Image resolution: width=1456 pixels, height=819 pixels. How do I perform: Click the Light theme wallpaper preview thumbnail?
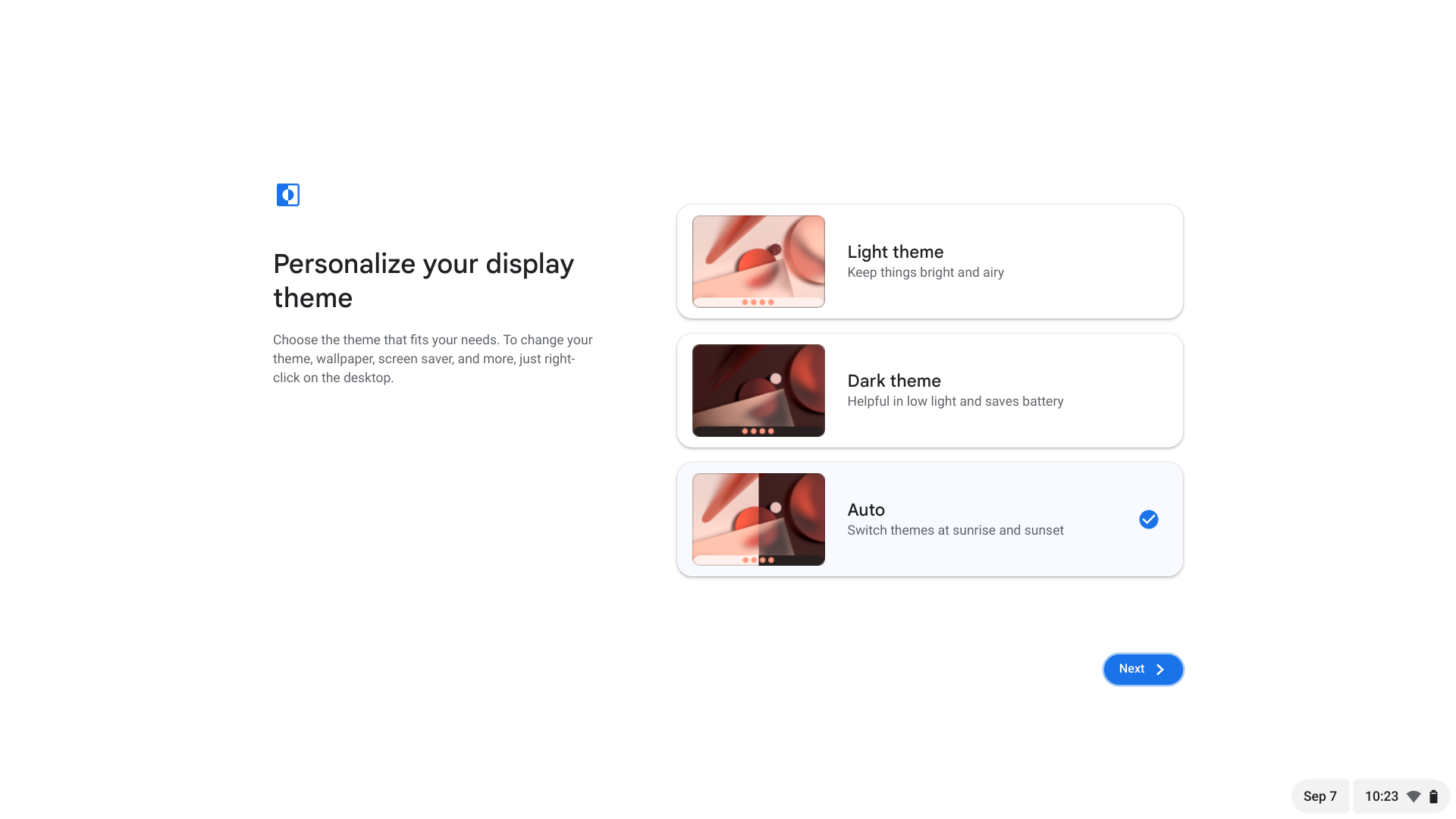(x=758, y=262)
